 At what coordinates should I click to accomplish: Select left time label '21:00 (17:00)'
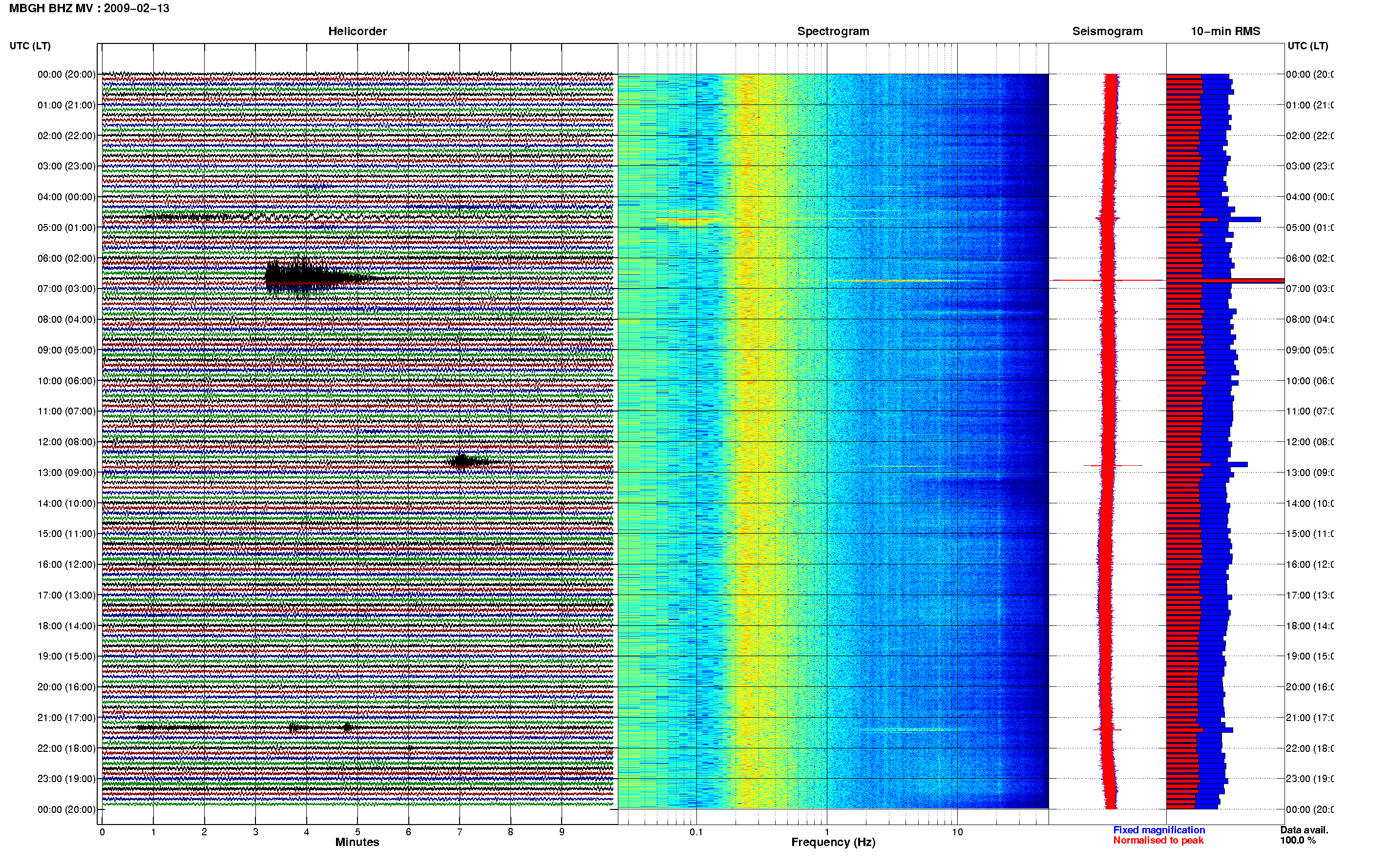click(x=66, y=718)
